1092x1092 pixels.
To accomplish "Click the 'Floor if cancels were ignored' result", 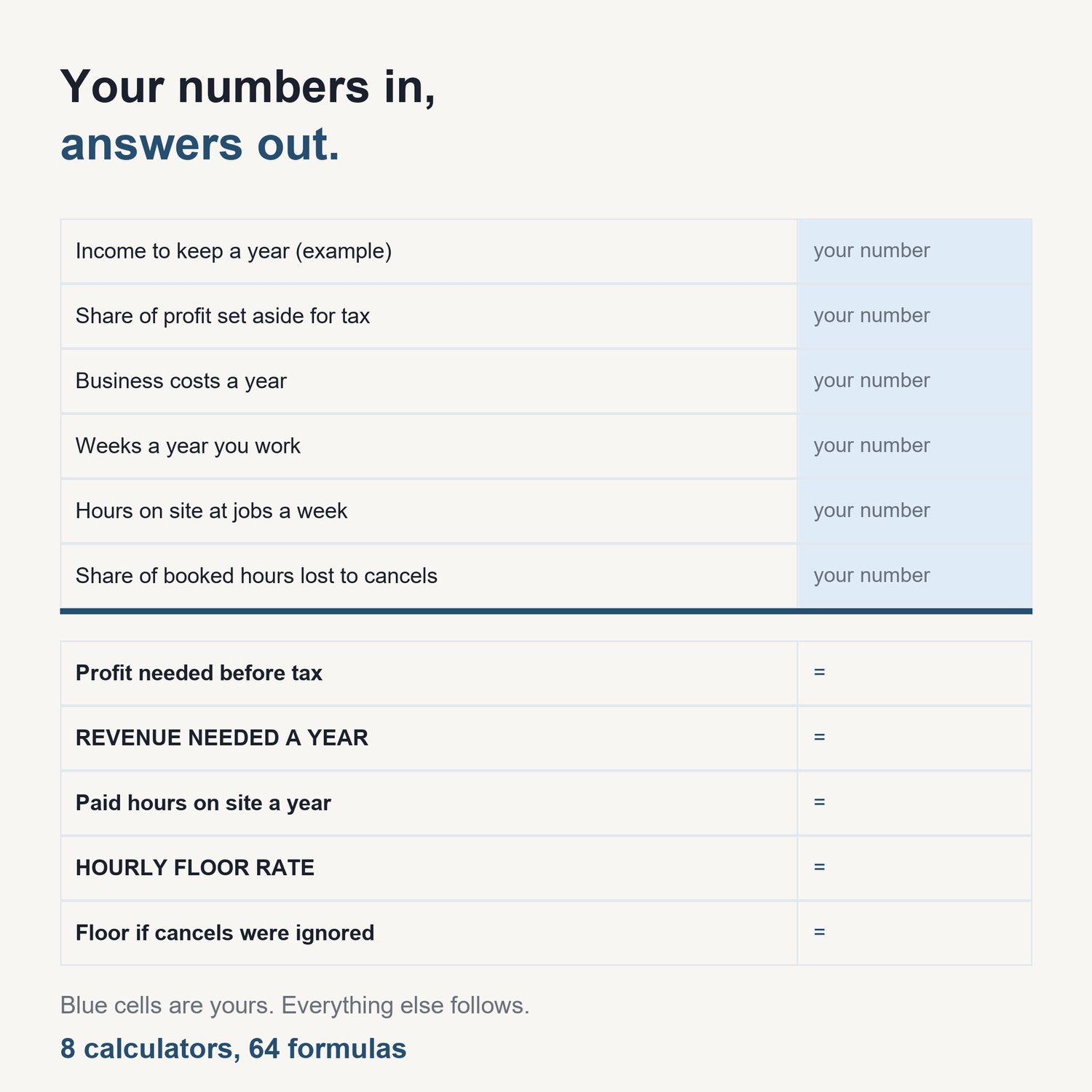I will 914,933.
